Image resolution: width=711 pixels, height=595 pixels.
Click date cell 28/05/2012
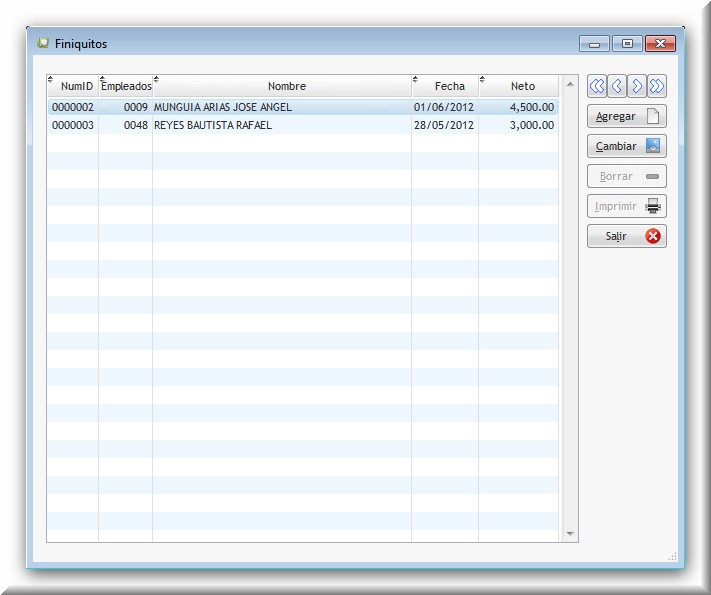tap(443, 125)
